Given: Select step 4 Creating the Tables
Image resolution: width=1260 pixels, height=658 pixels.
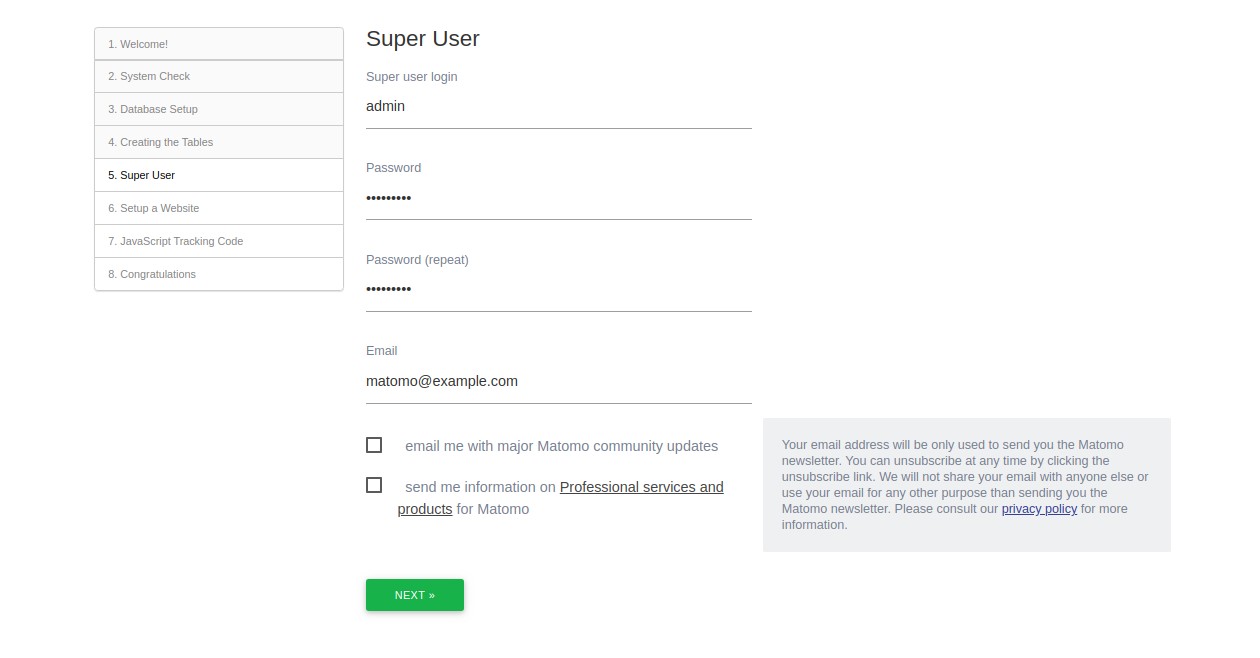Looking at the screenshot, I should [219, 143].
